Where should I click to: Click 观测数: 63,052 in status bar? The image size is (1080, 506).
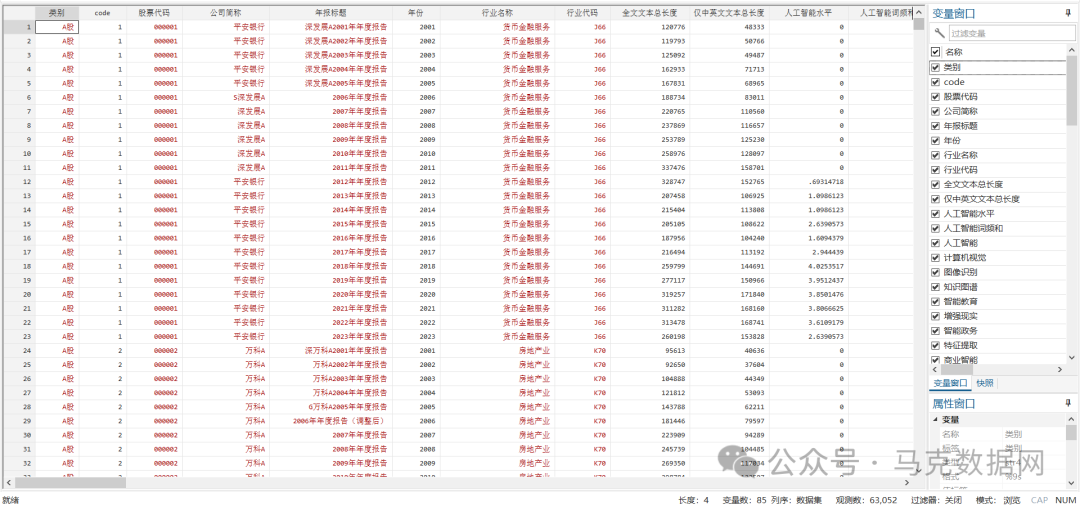click(866, 500)
